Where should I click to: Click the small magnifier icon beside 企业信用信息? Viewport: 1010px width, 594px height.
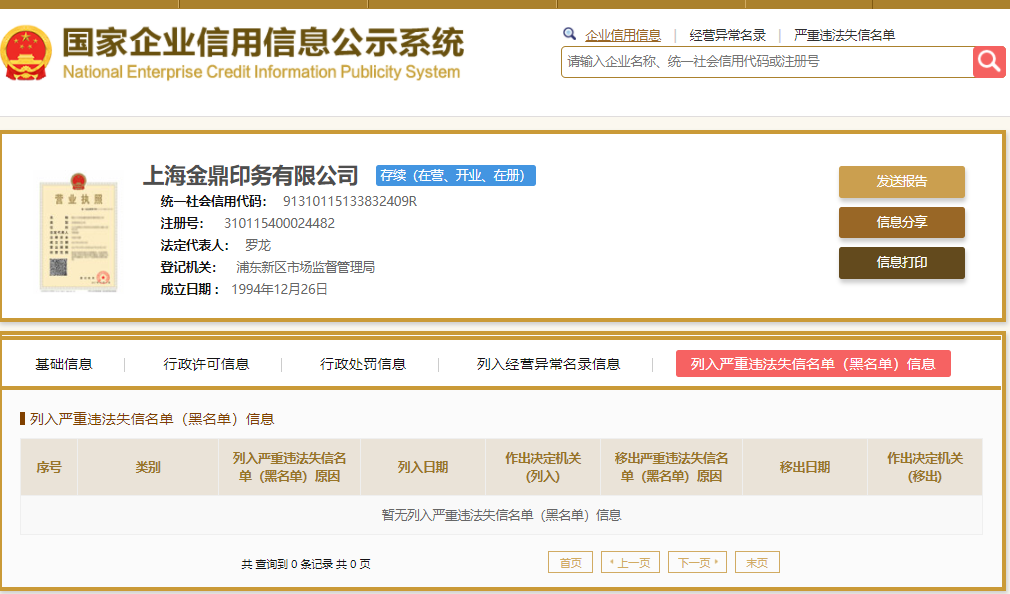pyautogui.click(x=569, y=34)
